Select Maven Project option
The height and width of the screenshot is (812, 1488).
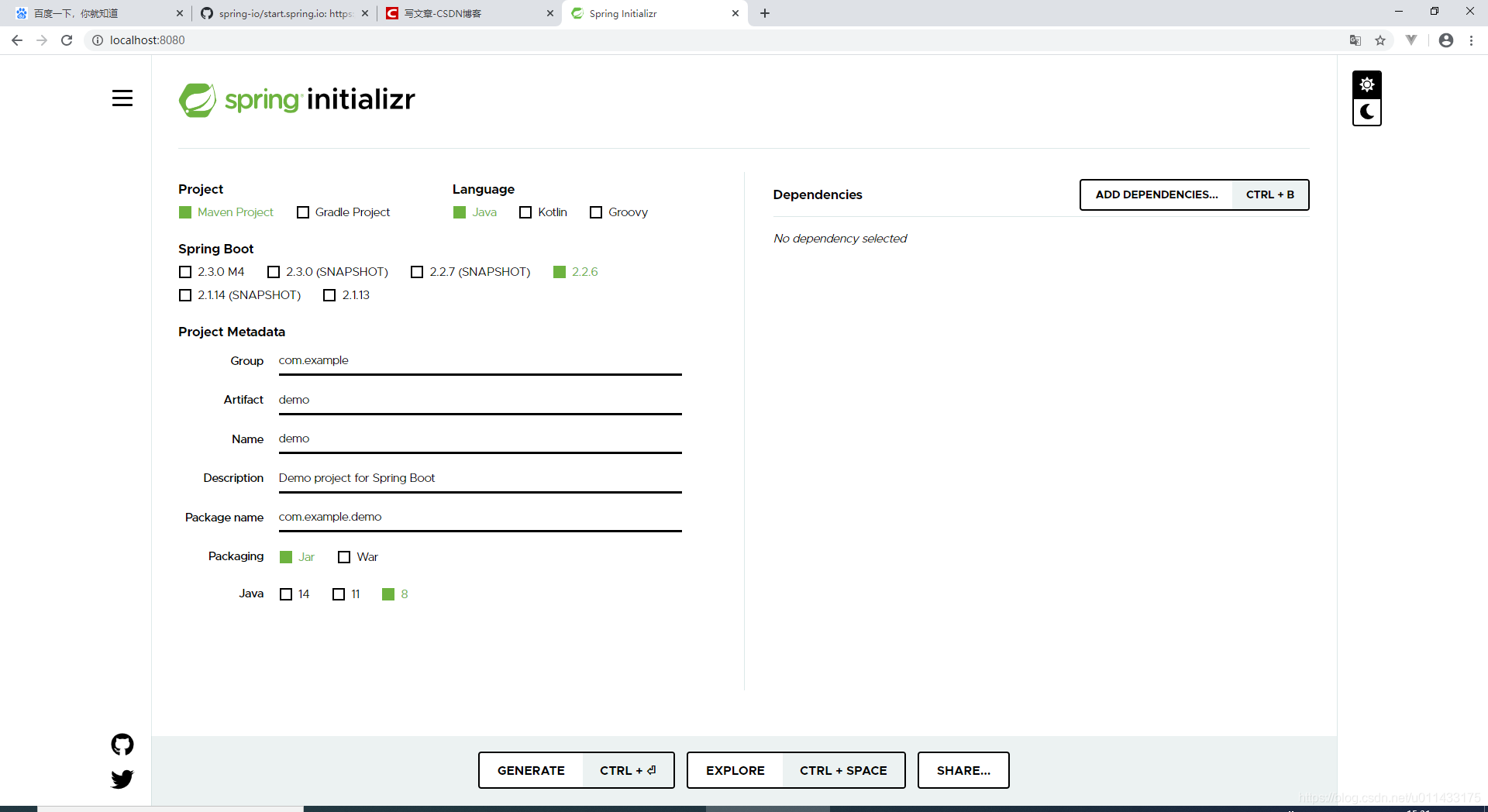pos(226,212)
